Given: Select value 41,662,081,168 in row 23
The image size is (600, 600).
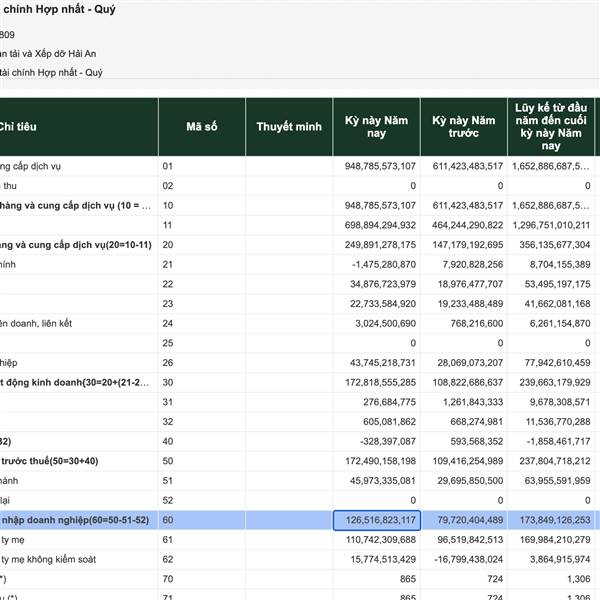Looking at the screenshot, I should [558, 304].
